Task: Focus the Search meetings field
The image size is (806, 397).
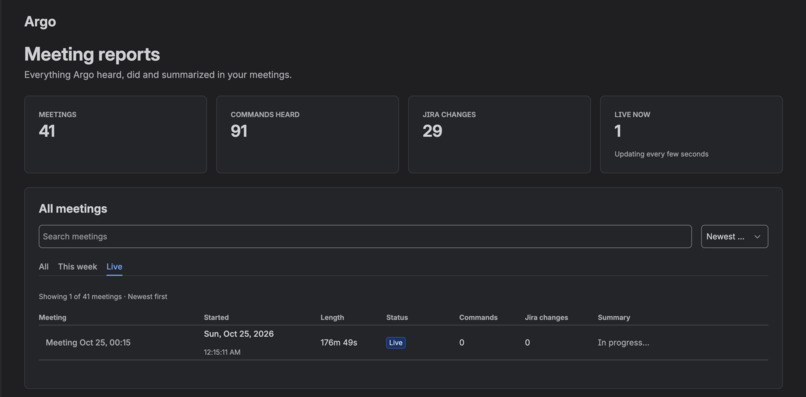Action: click(x=365, y=237)
